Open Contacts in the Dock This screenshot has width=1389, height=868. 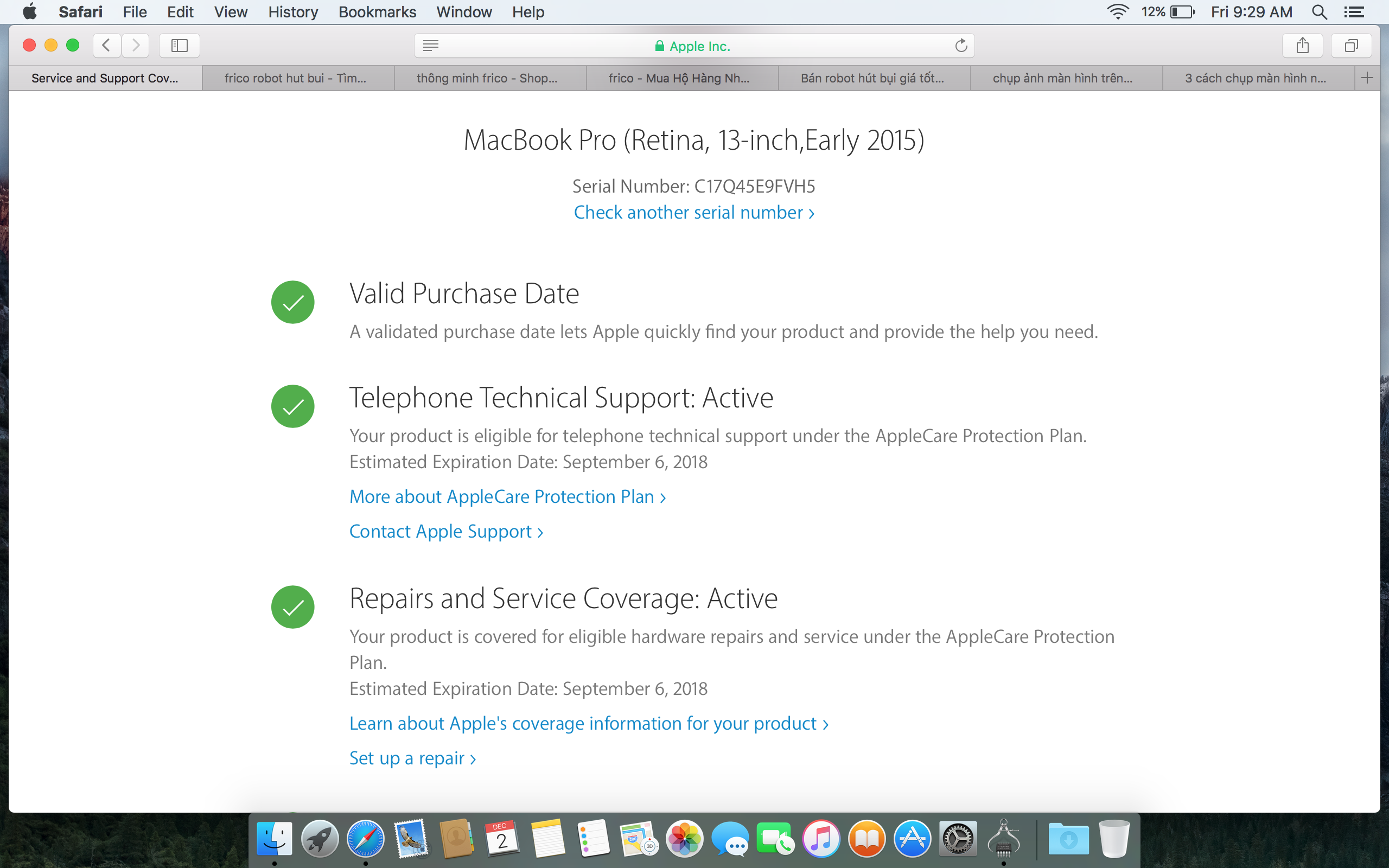click(x=456, y=839)
